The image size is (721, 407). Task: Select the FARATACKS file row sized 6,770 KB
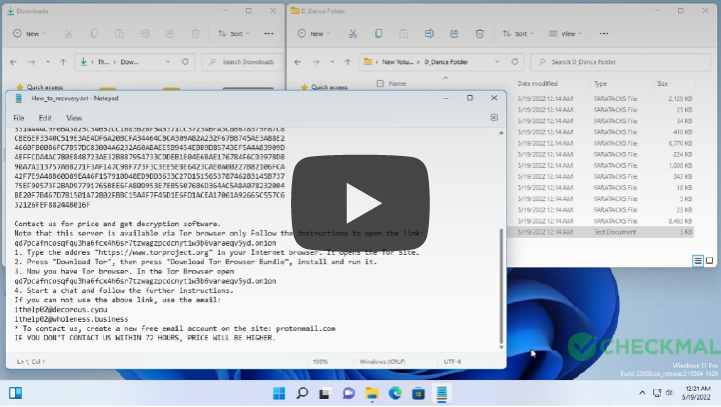pos(601,143)
